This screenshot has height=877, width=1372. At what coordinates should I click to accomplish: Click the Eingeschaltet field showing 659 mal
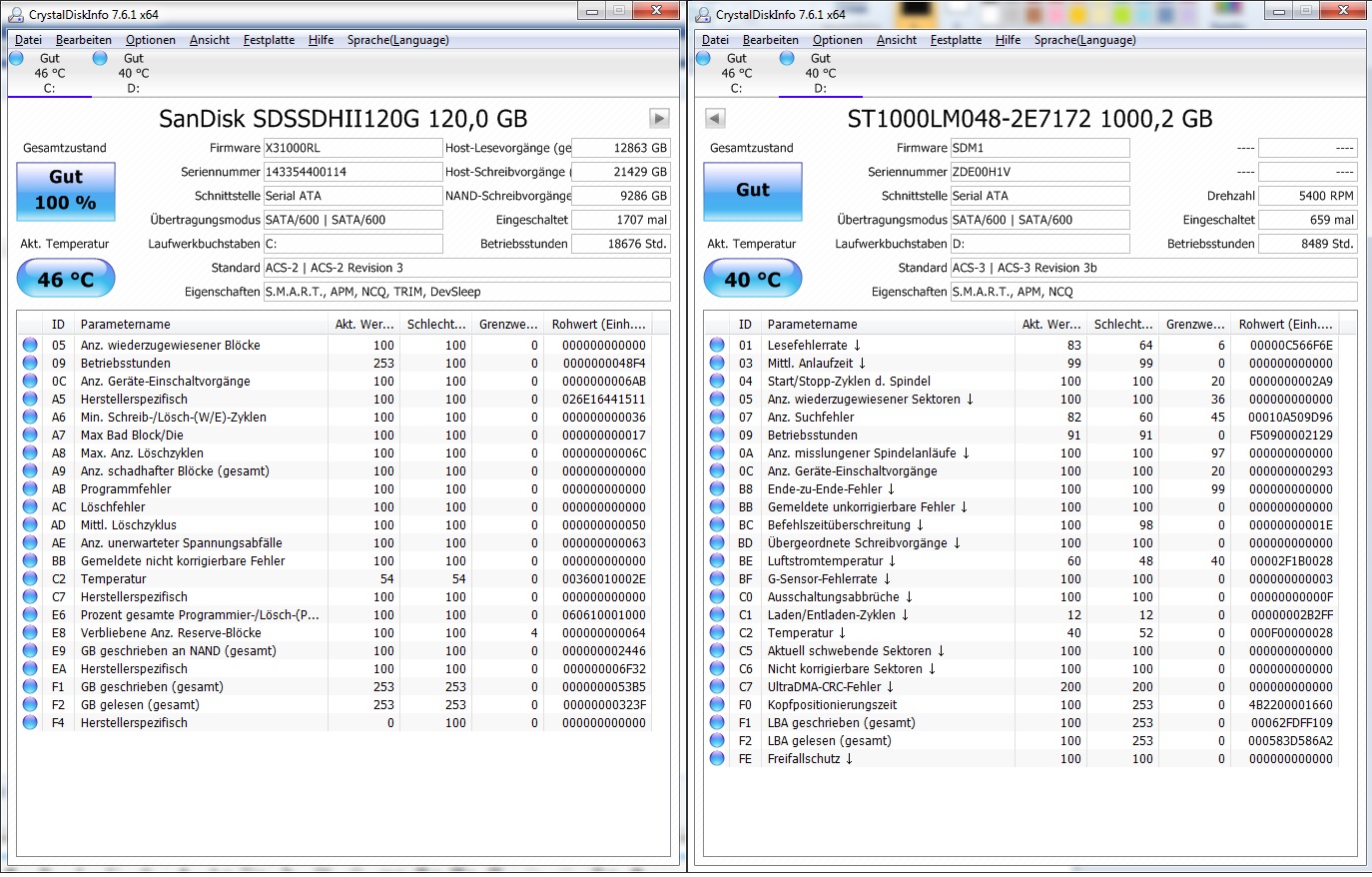pyautogui.click(x=1308, y=220)
